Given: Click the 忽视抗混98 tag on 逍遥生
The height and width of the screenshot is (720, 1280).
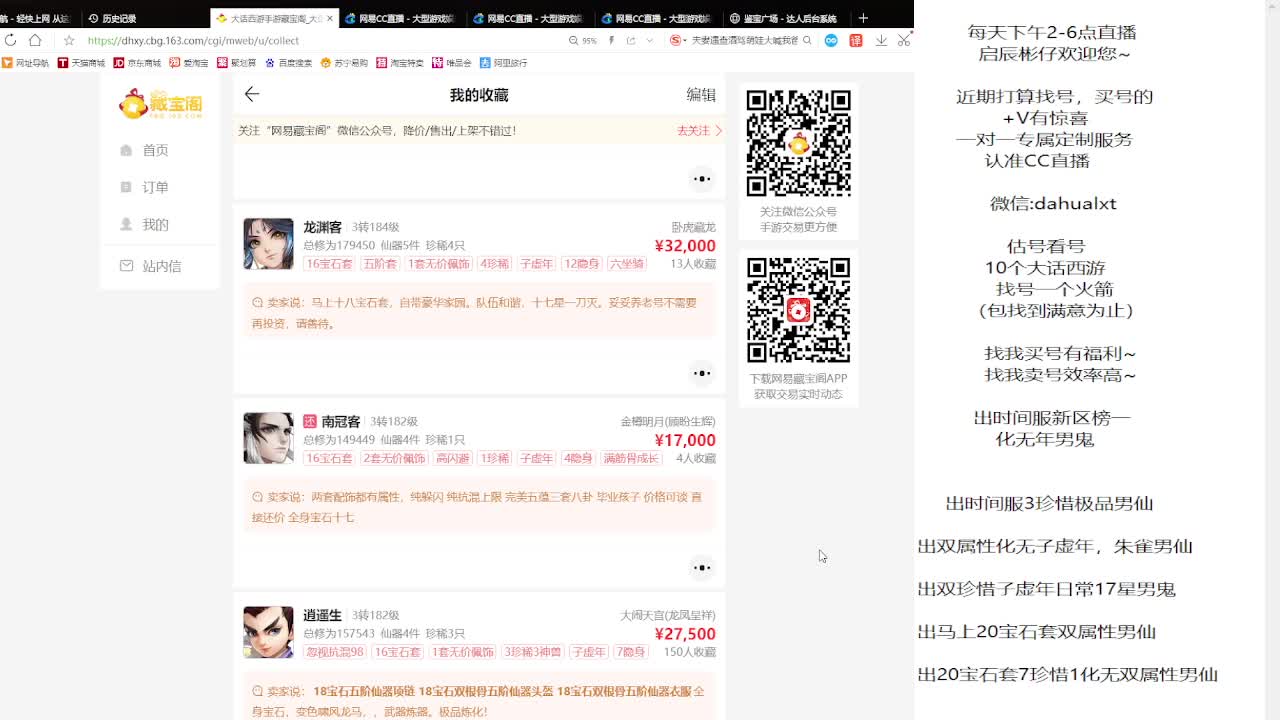Looking at the screenshot, I should (x=334, y=652).
